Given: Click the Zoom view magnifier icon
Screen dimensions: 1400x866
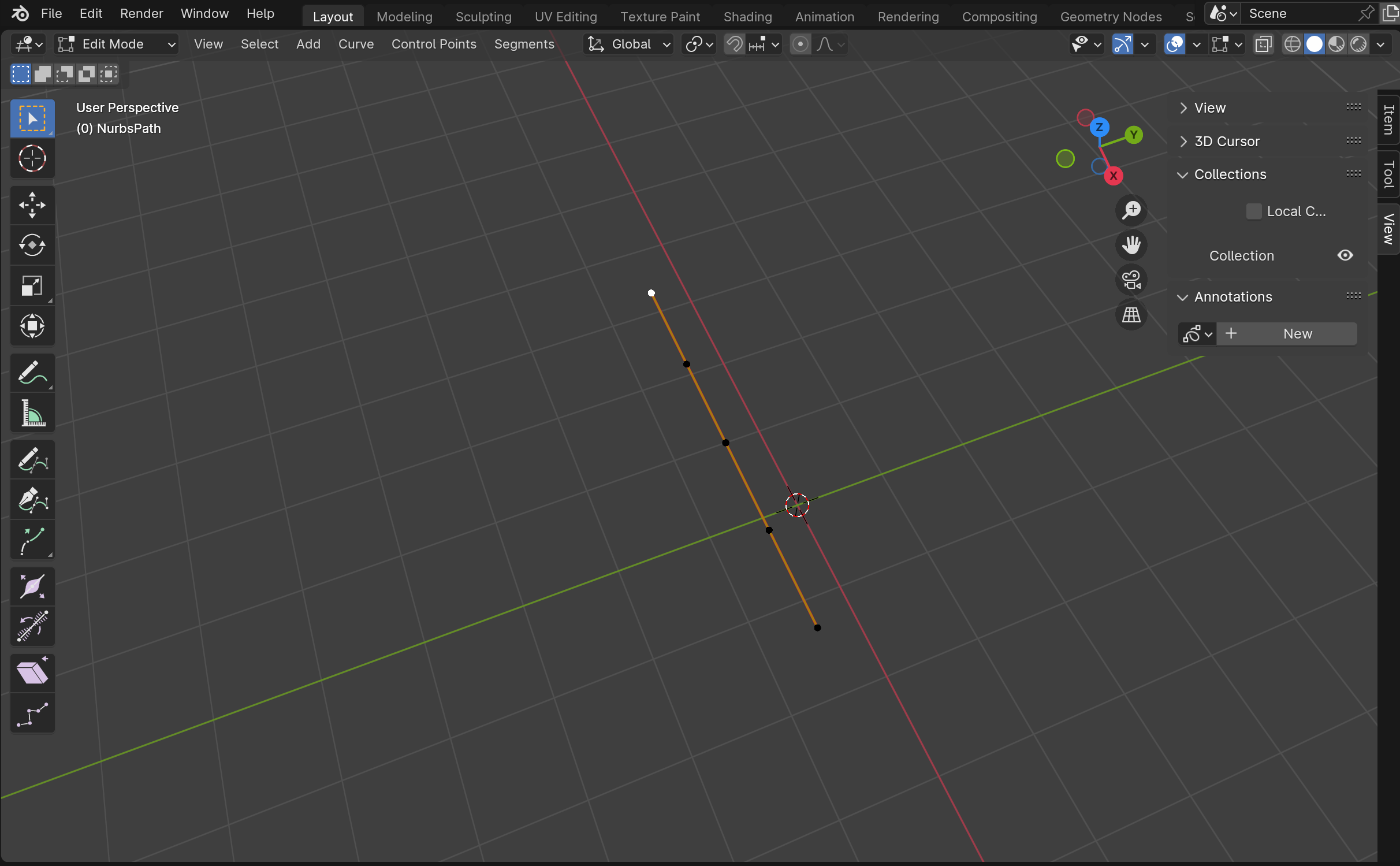Looking at the screenshot, I should 1131,210.
